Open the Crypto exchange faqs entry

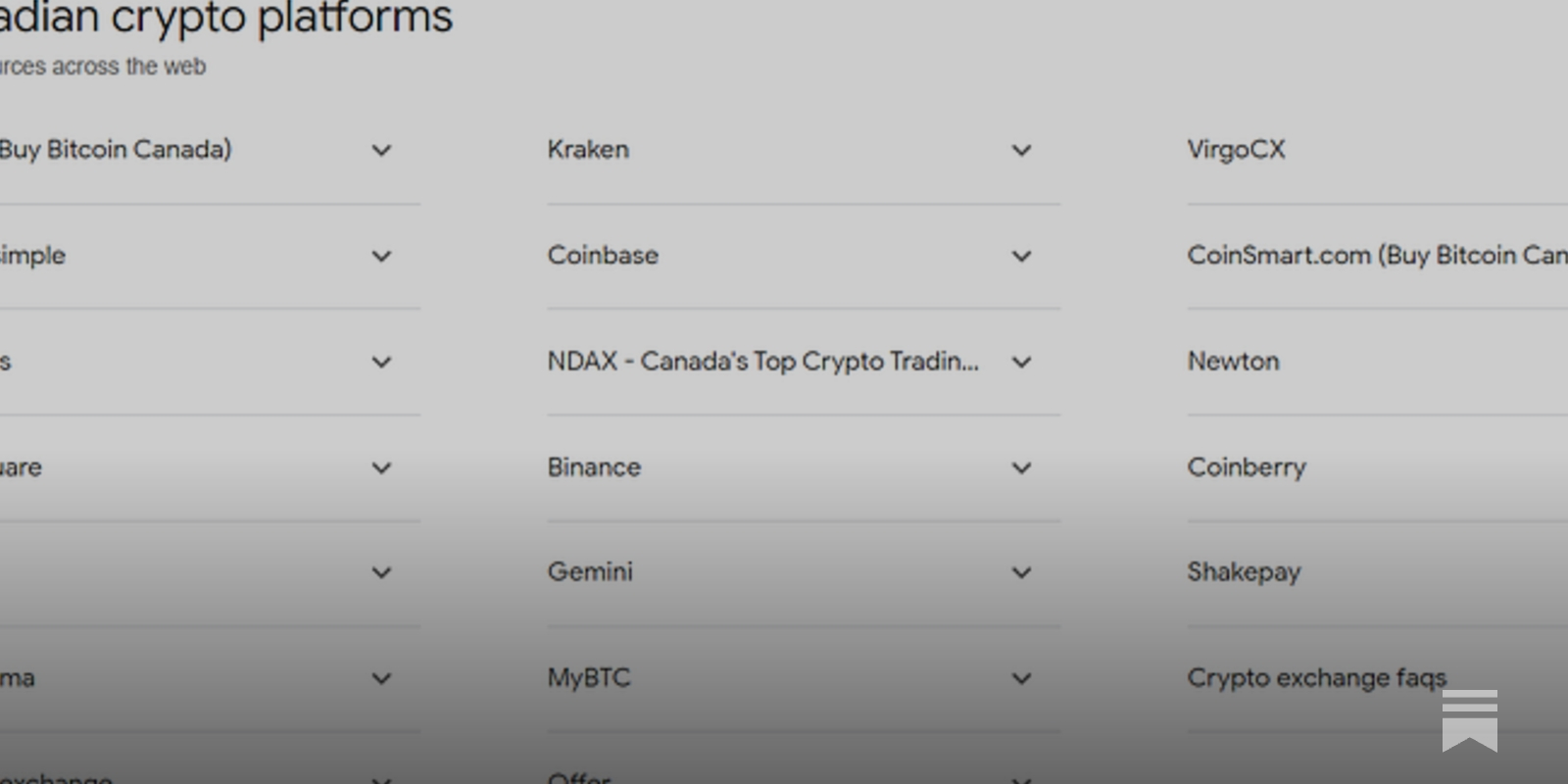(1317, 677)
